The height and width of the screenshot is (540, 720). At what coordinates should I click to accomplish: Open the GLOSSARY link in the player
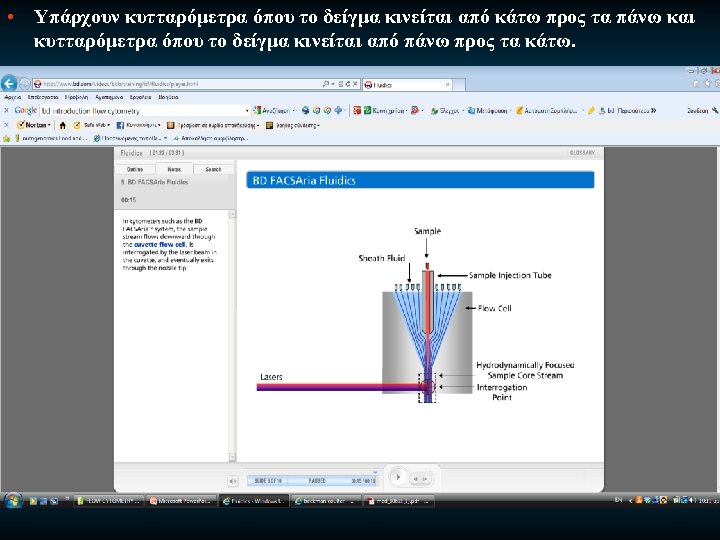[582, 152]
